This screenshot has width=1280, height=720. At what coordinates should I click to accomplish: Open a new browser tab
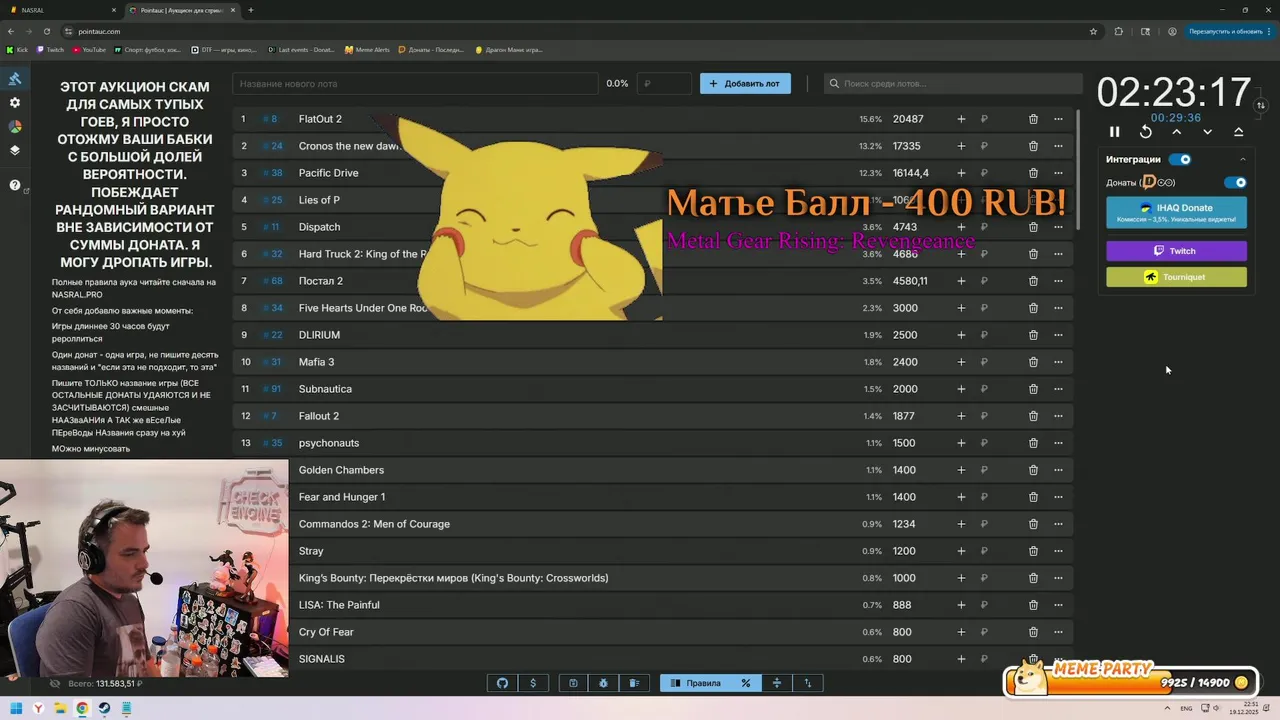(x=251, y=10)
